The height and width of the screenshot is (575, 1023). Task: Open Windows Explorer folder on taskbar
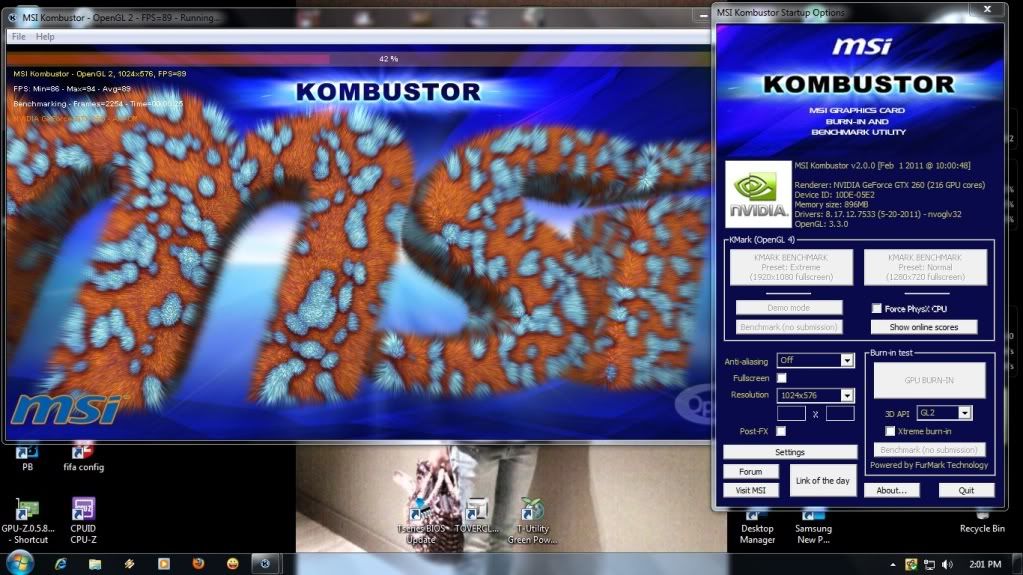click(x=95, y=564)
